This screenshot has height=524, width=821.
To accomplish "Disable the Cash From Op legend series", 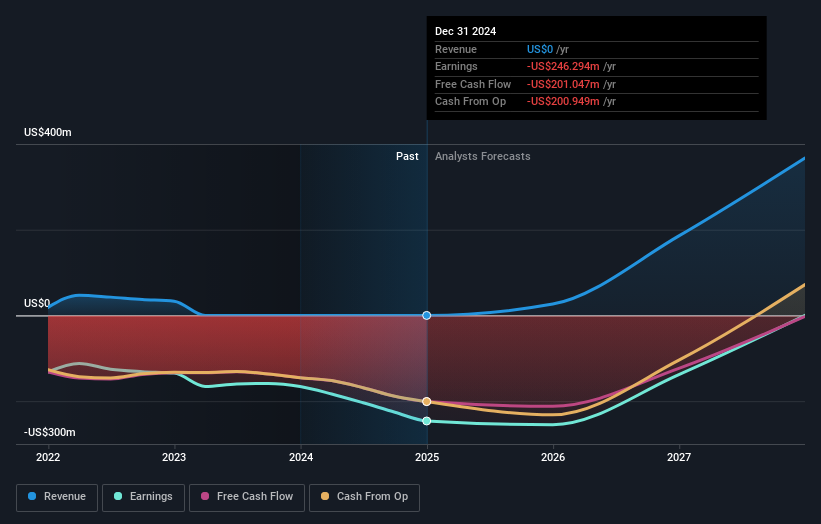I will 364,496.
